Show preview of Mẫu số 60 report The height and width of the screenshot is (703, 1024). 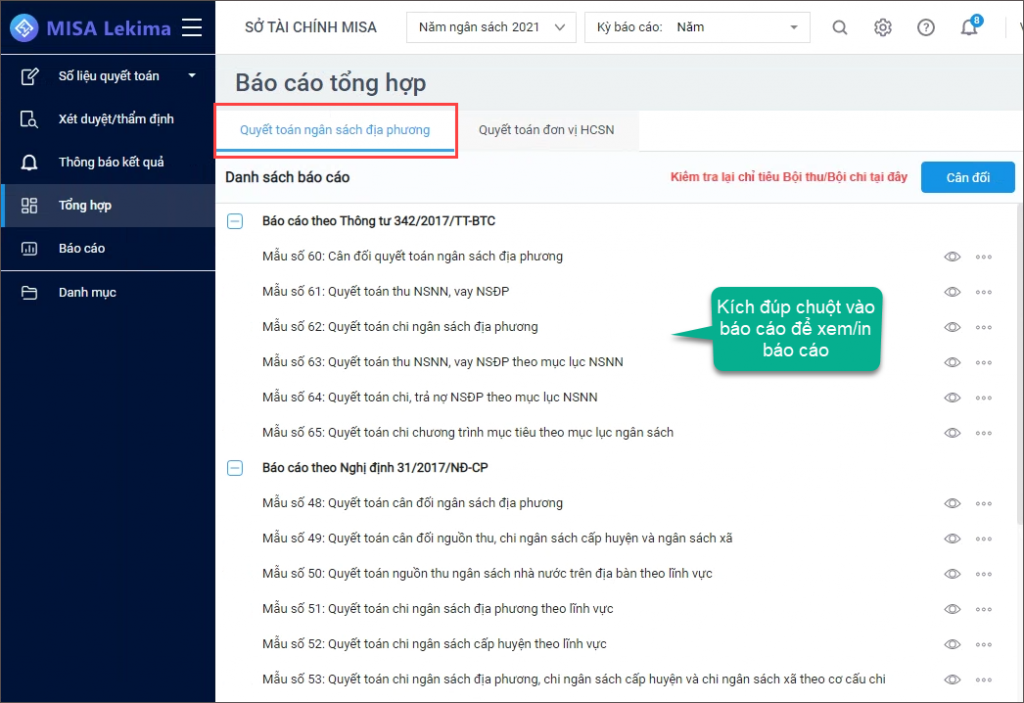point(952,256)
